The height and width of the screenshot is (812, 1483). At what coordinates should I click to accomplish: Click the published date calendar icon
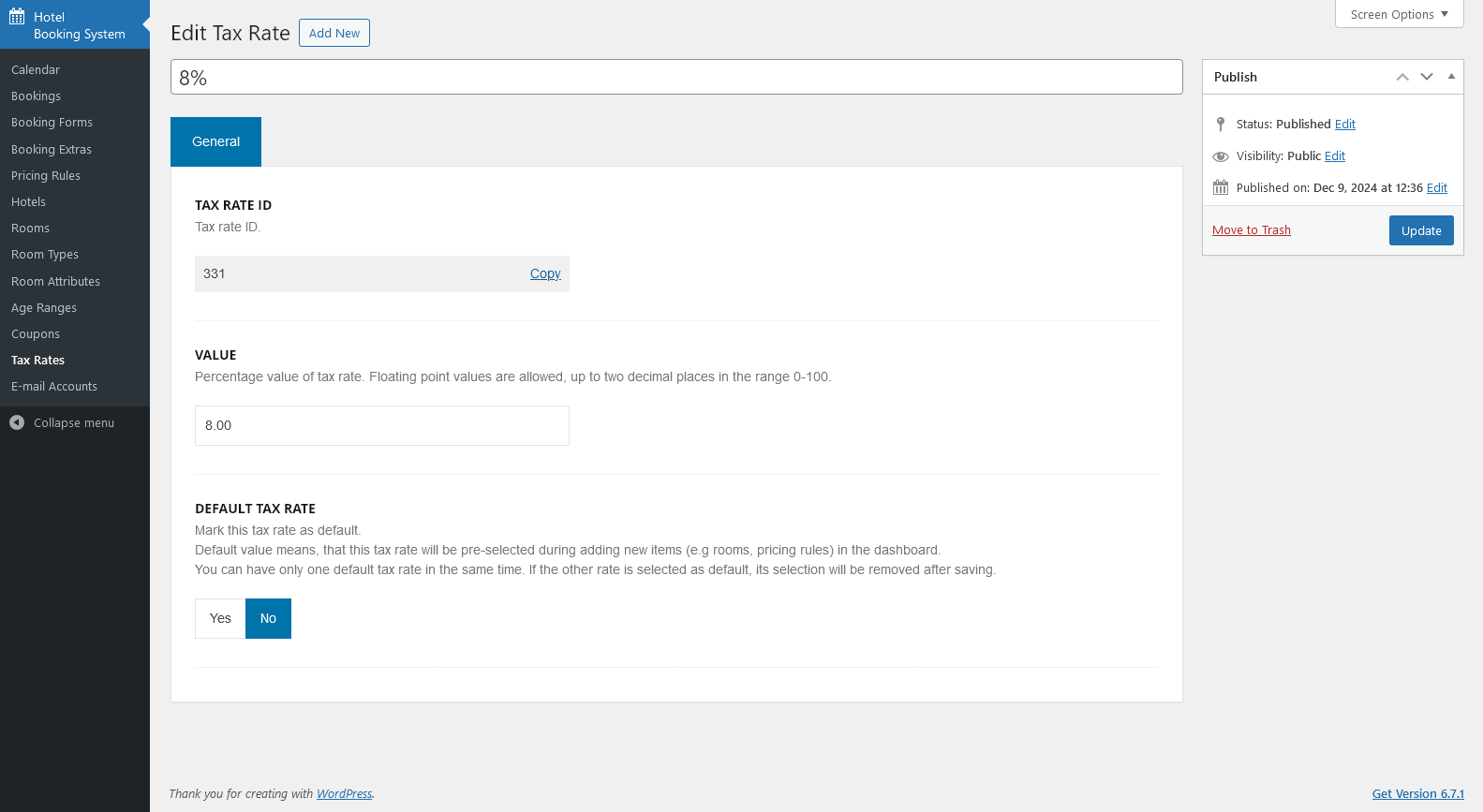click(x=1221, y=187)
